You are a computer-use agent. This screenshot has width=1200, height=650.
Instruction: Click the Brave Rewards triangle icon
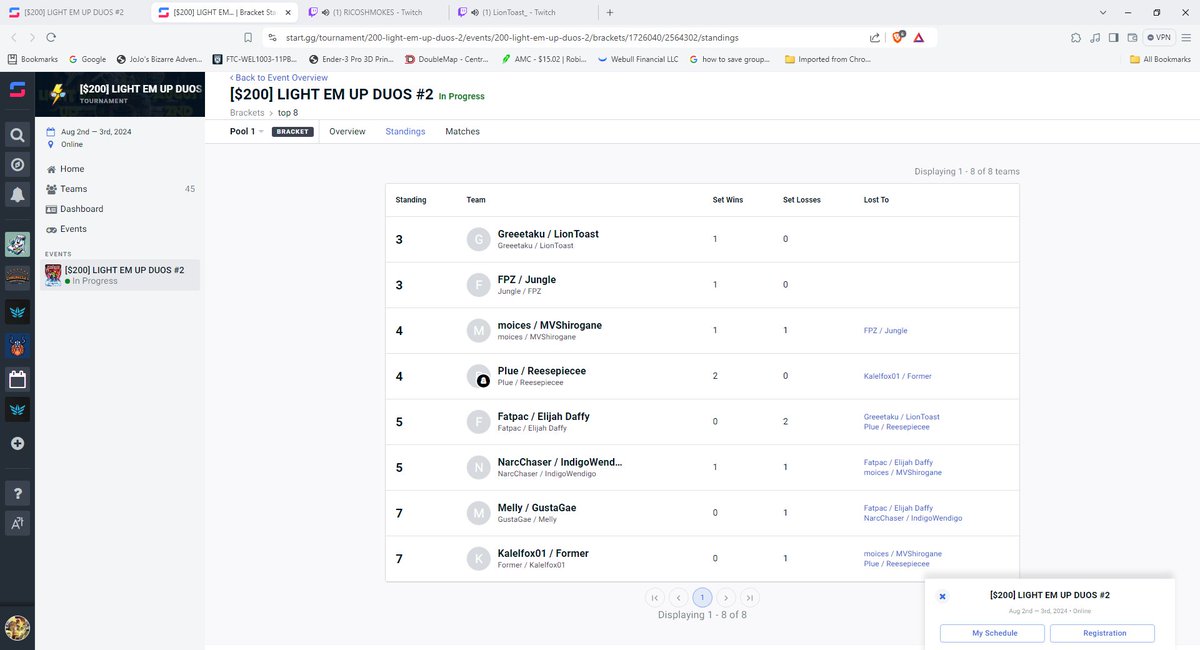[918, 37]
